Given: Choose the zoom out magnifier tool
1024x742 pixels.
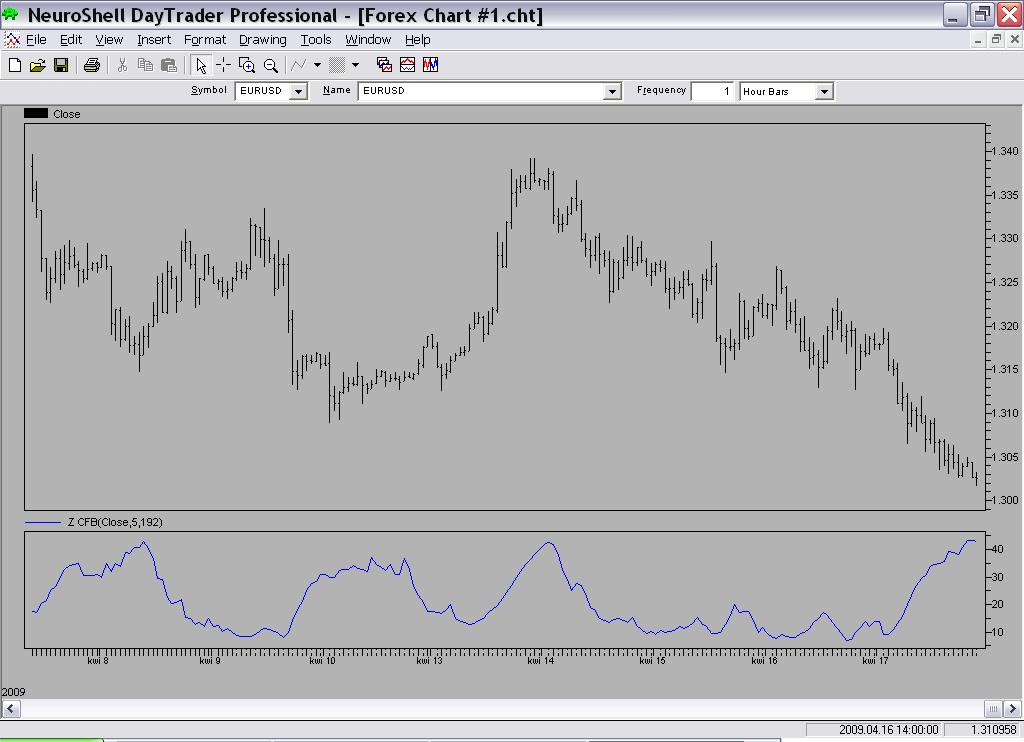Looking at the screenshot, I should pyautogui.click(x=270, y=65).
